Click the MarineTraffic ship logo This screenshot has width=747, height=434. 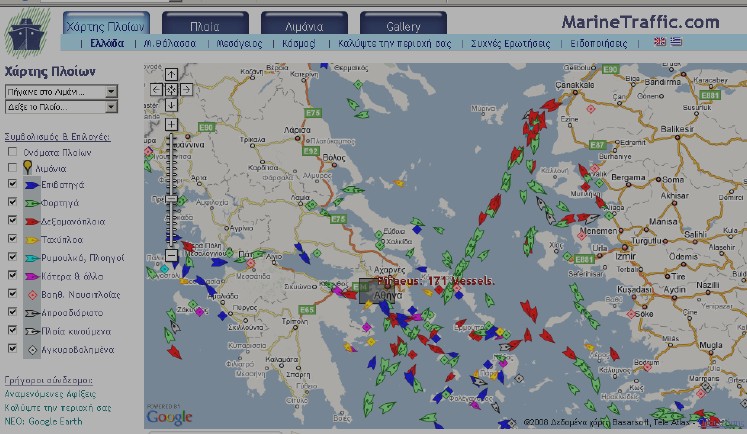point(27,32)
